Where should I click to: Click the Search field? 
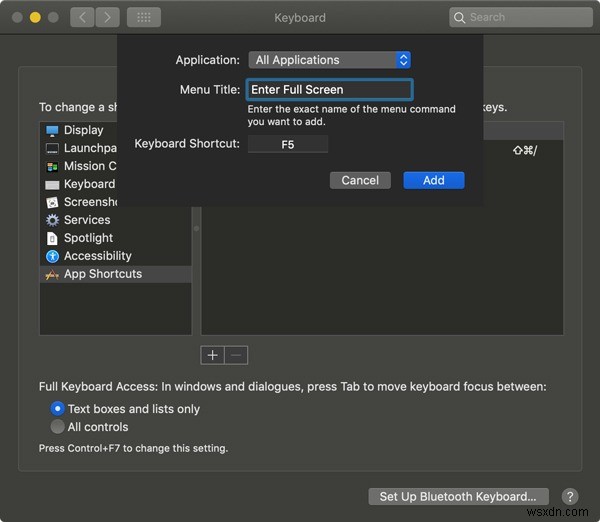[x=521, y=17]
